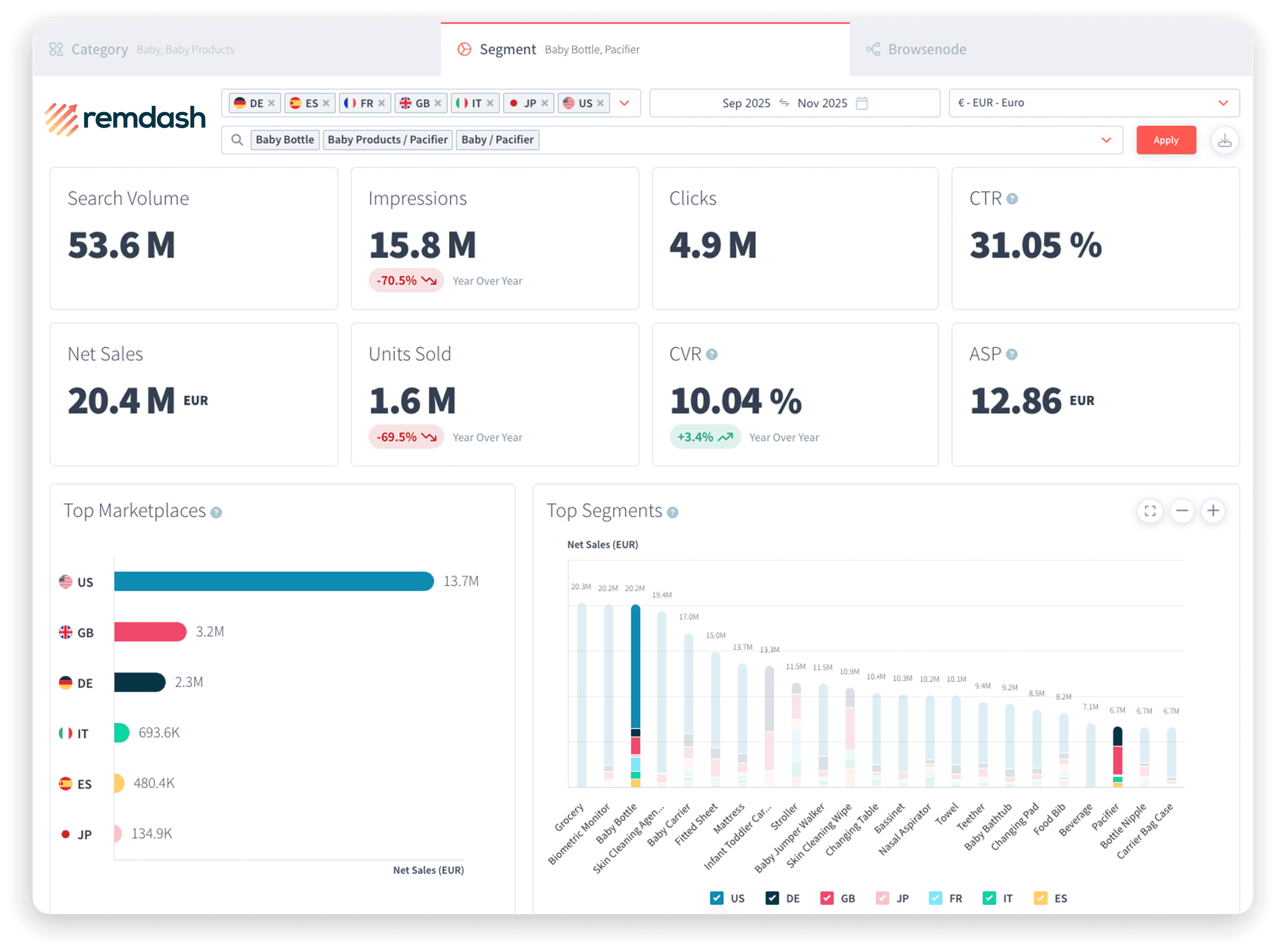Click the fullscreen icon on Top Segments
The height and width of the screenshot is (952, 1280).
click(1150, 511)
